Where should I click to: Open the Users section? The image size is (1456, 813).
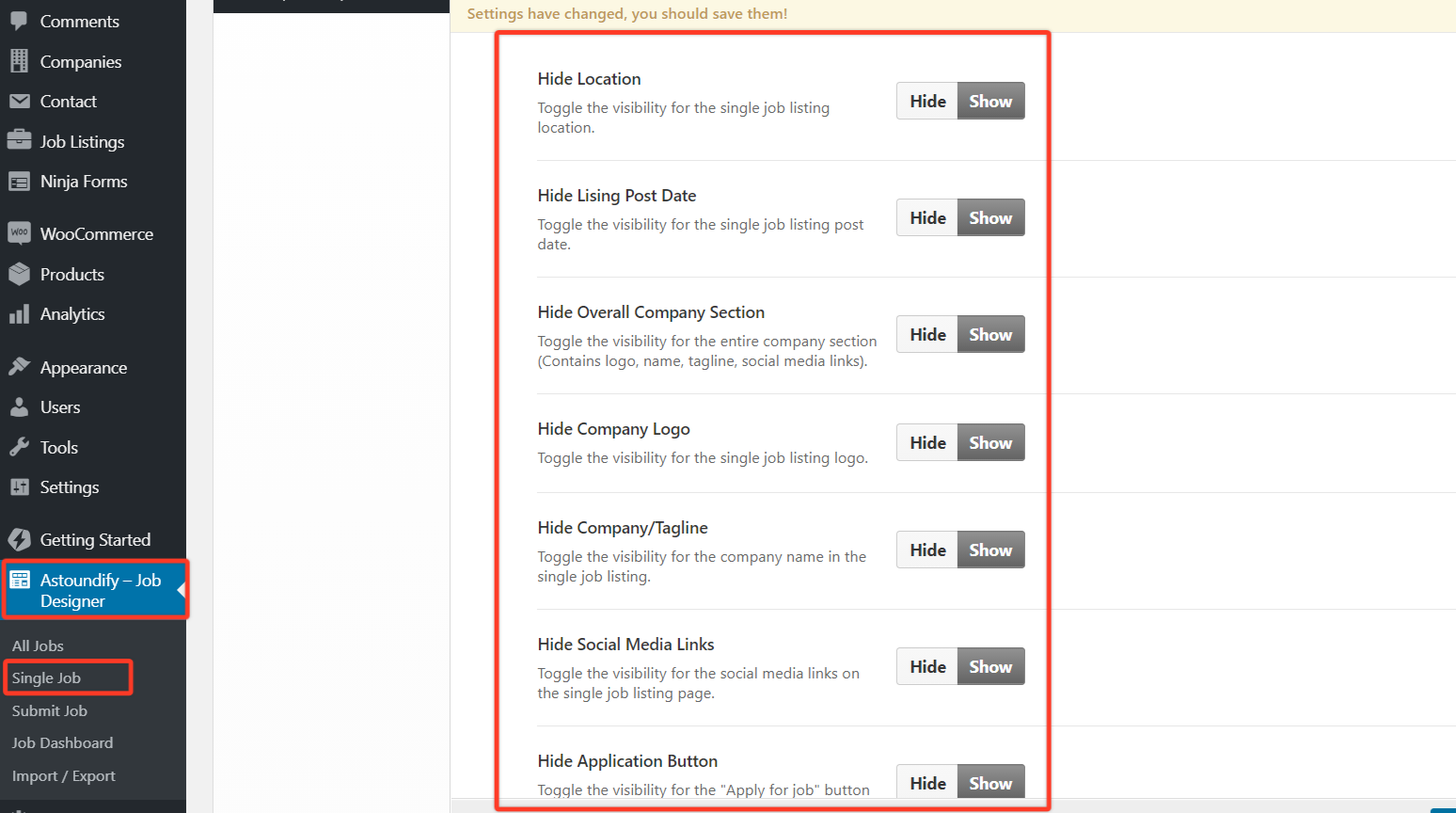coord(58,406)
